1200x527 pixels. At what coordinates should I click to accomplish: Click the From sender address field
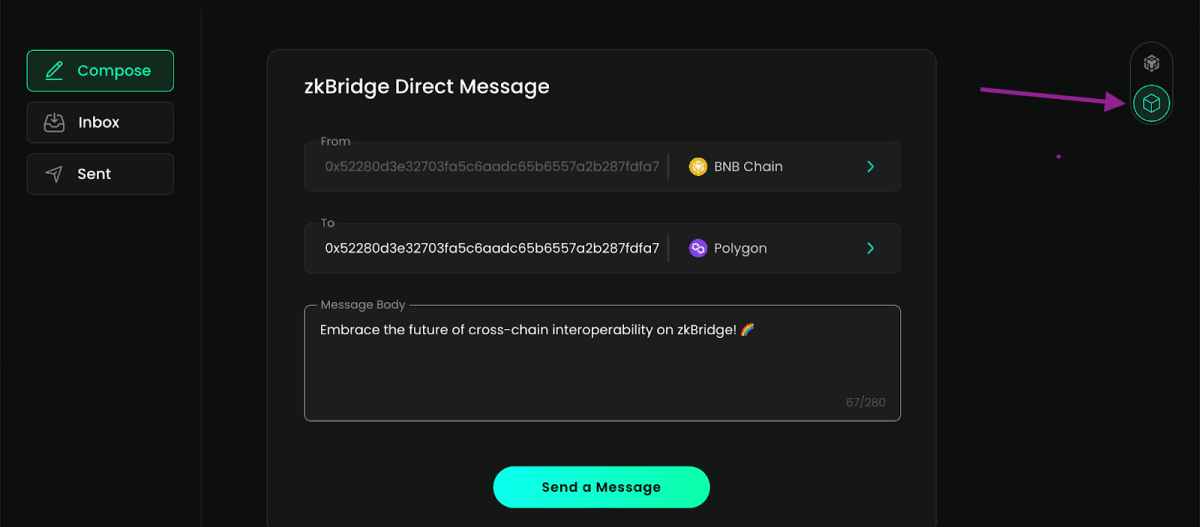(x=491, y=167)
